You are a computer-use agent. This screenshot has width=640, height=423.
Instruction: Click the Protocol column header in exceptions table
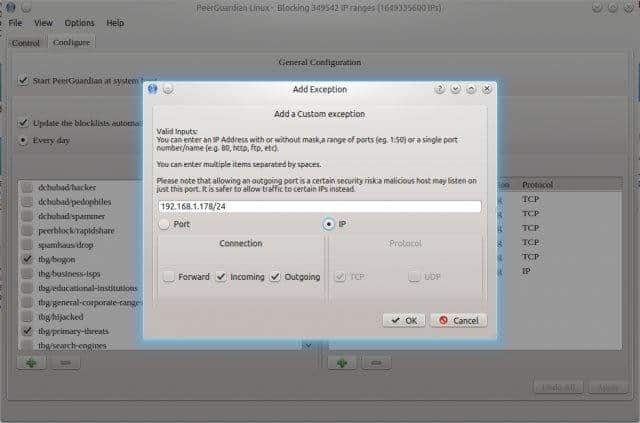click(537, 185)
